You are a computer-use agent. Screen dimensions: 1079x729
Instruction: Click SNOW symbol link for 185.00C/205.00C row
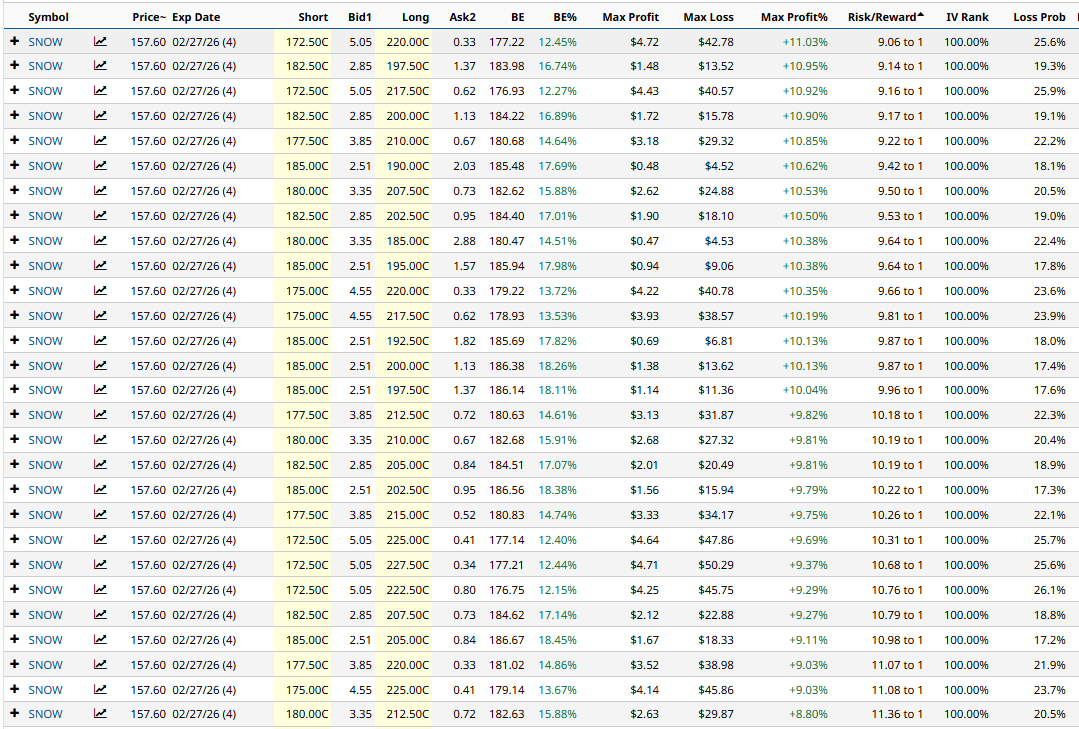click(45, 640)
